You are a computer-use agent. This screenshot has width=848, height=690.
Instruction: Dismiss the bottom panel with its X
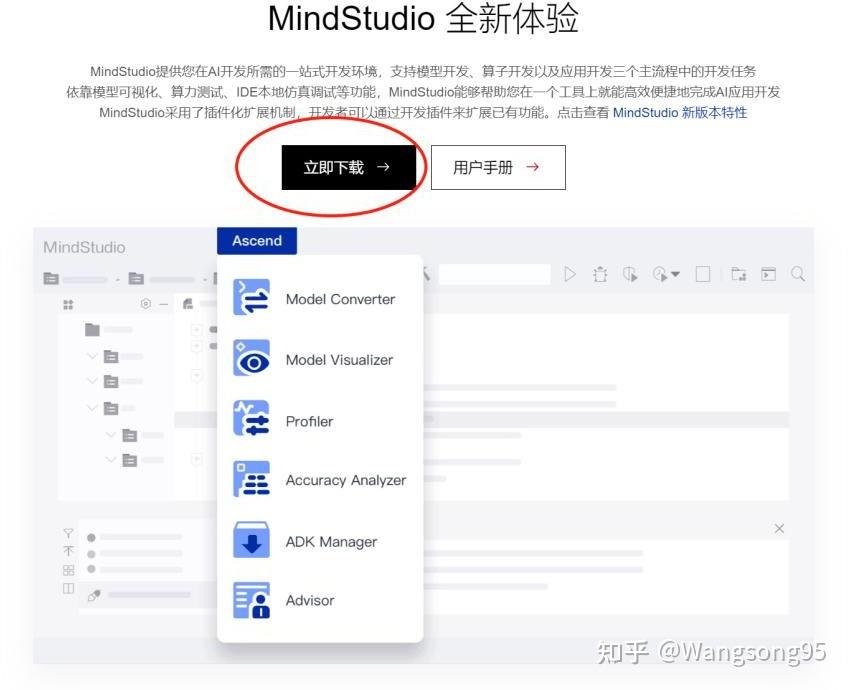[x=779, y=528]
